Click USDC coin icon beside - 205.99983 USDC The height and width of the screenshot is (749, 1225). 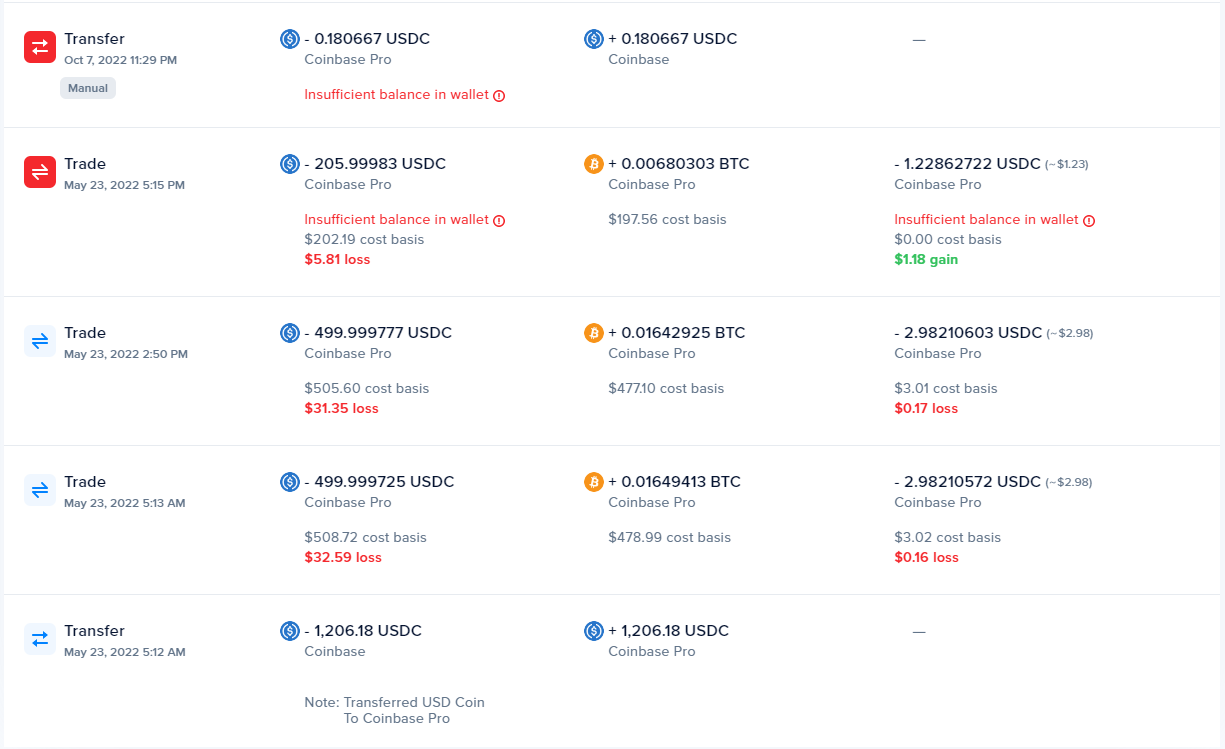[290, 164]
